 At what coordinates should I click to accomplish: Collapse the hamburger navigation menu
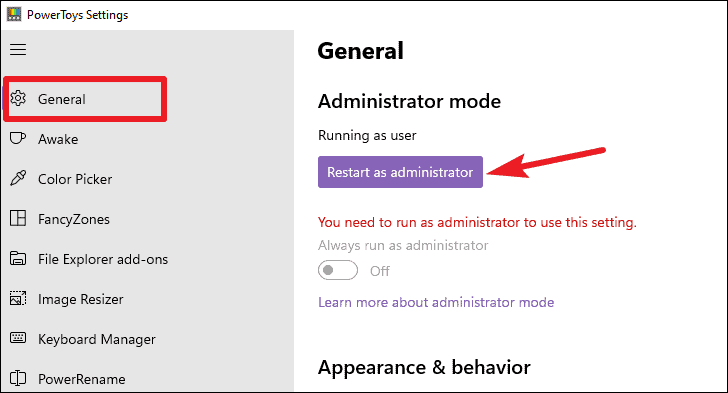[x=18, y=49]
